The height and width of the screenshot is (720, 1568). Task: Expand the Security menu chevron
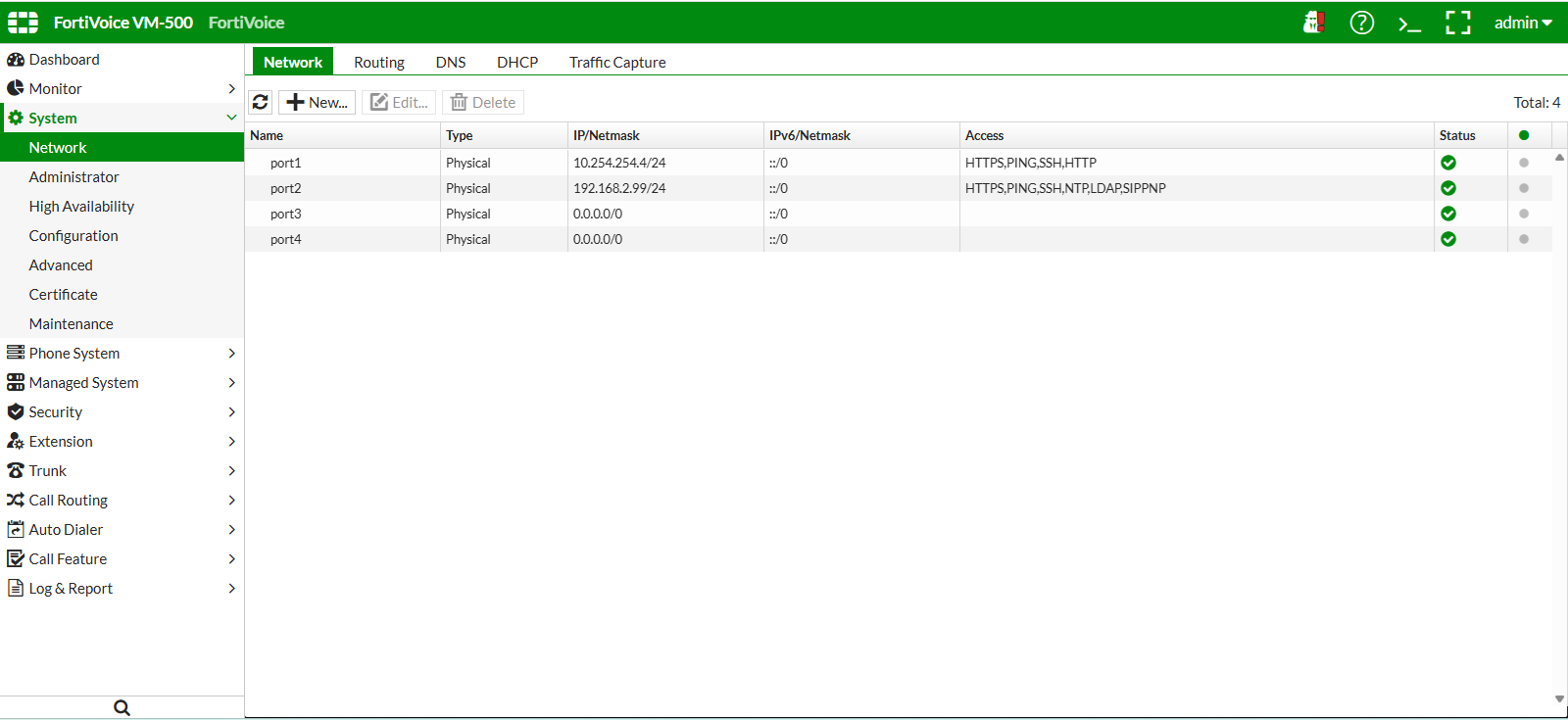(x=232, y=411)
